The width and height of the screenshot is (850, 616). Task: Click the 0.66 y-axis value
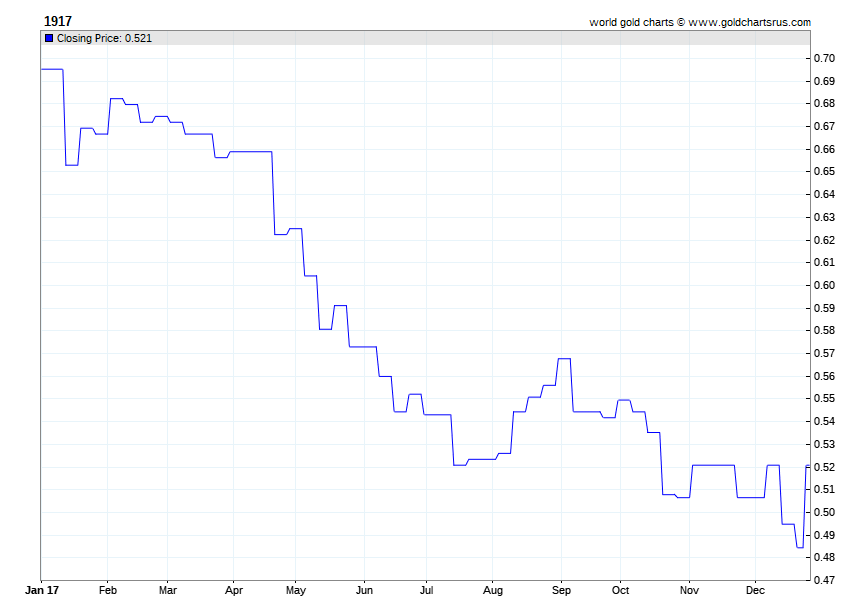(x=825, y=149)
